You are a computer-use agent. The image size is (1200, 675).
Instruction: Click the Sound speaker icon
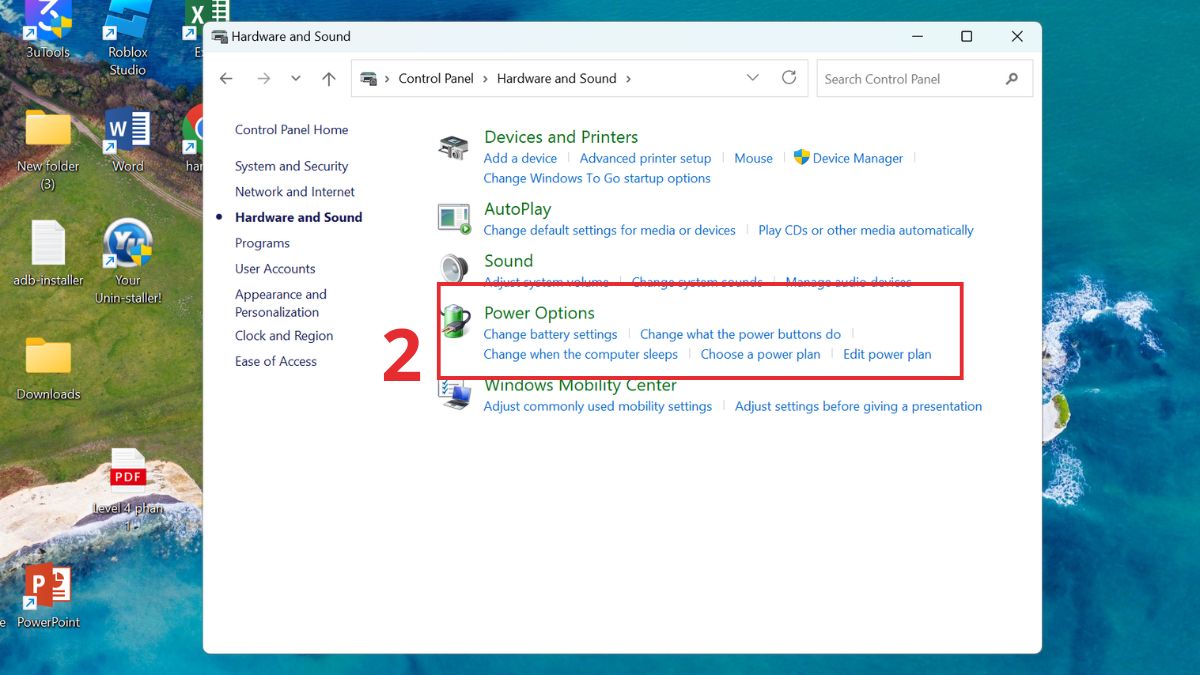[x=454, y=268]
